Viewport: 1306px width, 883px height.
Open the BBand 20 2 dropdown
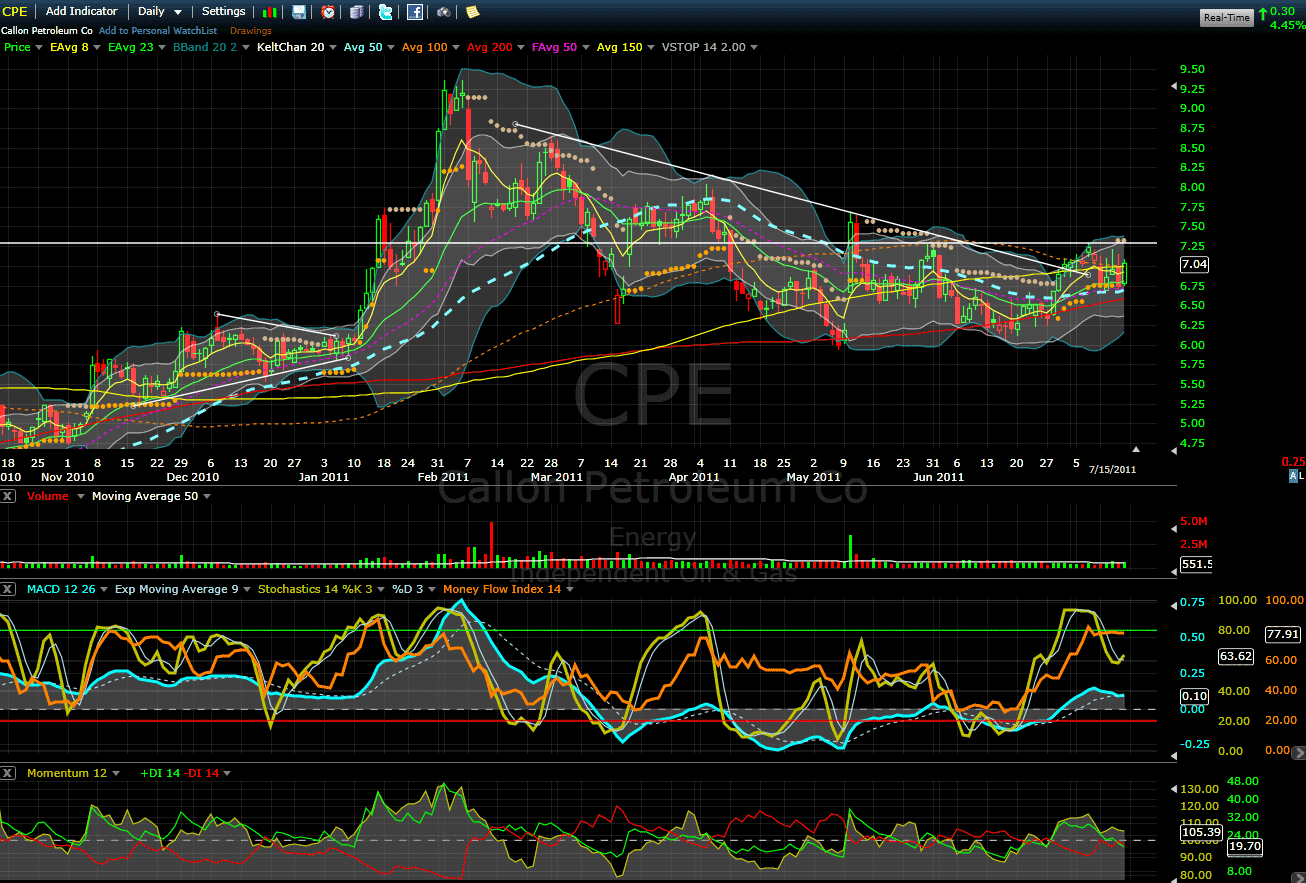[209, 47]
